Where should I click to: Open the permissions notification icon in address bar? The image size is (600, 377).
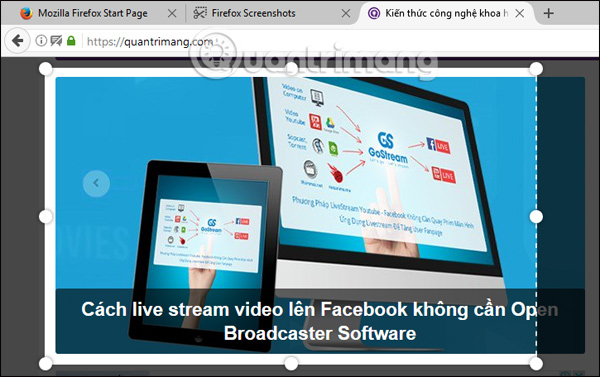[56, 41]
